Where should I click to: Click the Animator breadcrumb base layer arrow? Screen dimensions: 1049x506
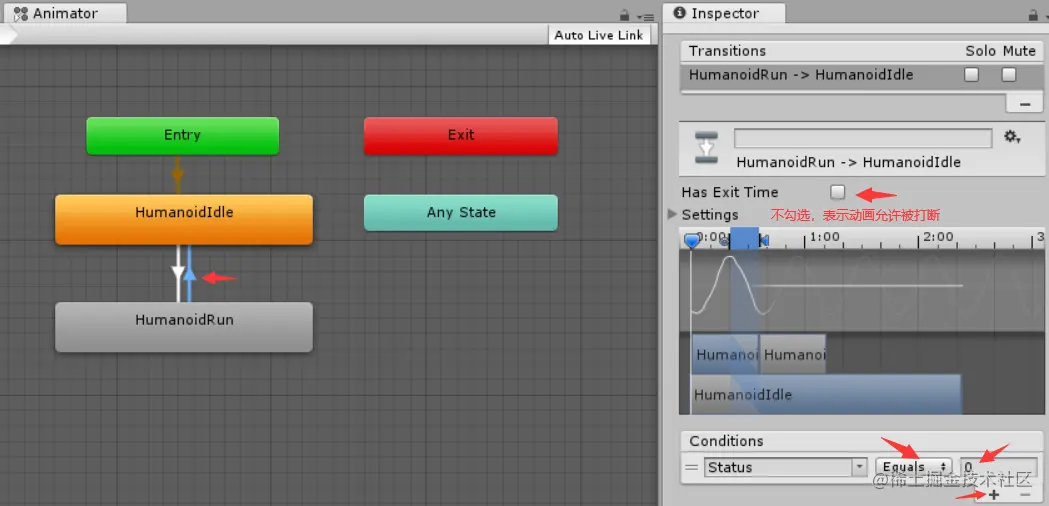9,35
